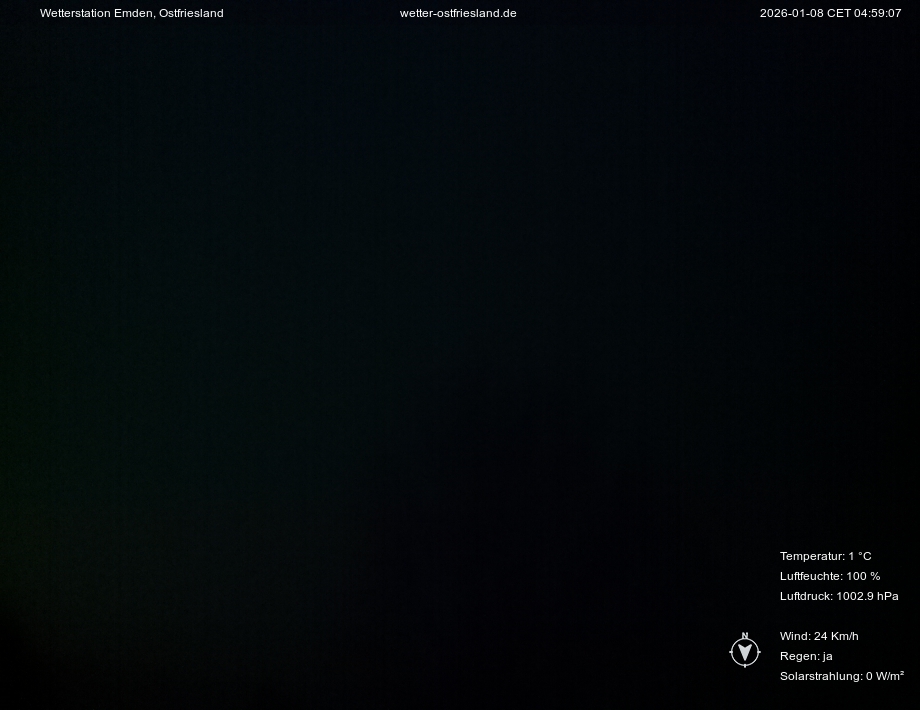Select the 'ja' rain status value
920x710 pixels.
827,656
